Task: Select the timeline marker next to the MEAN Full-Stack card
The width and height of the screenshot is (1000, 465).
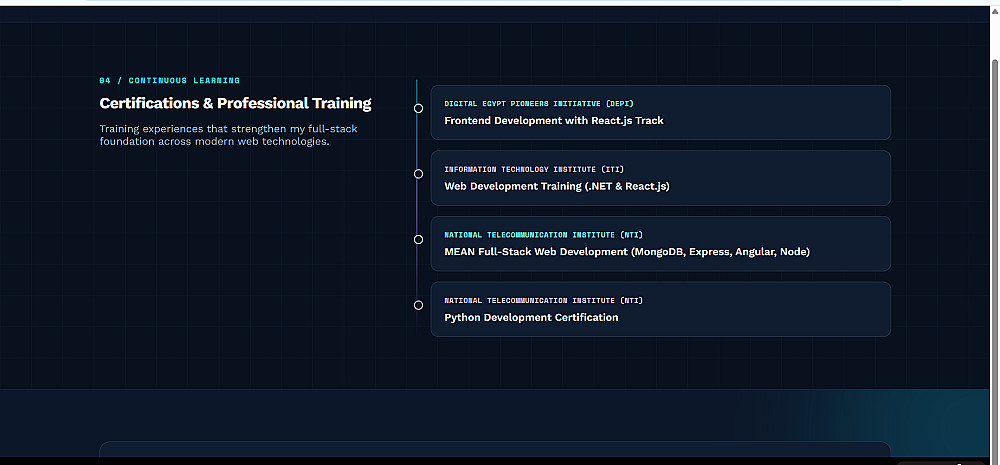Action: coord(418,240)
